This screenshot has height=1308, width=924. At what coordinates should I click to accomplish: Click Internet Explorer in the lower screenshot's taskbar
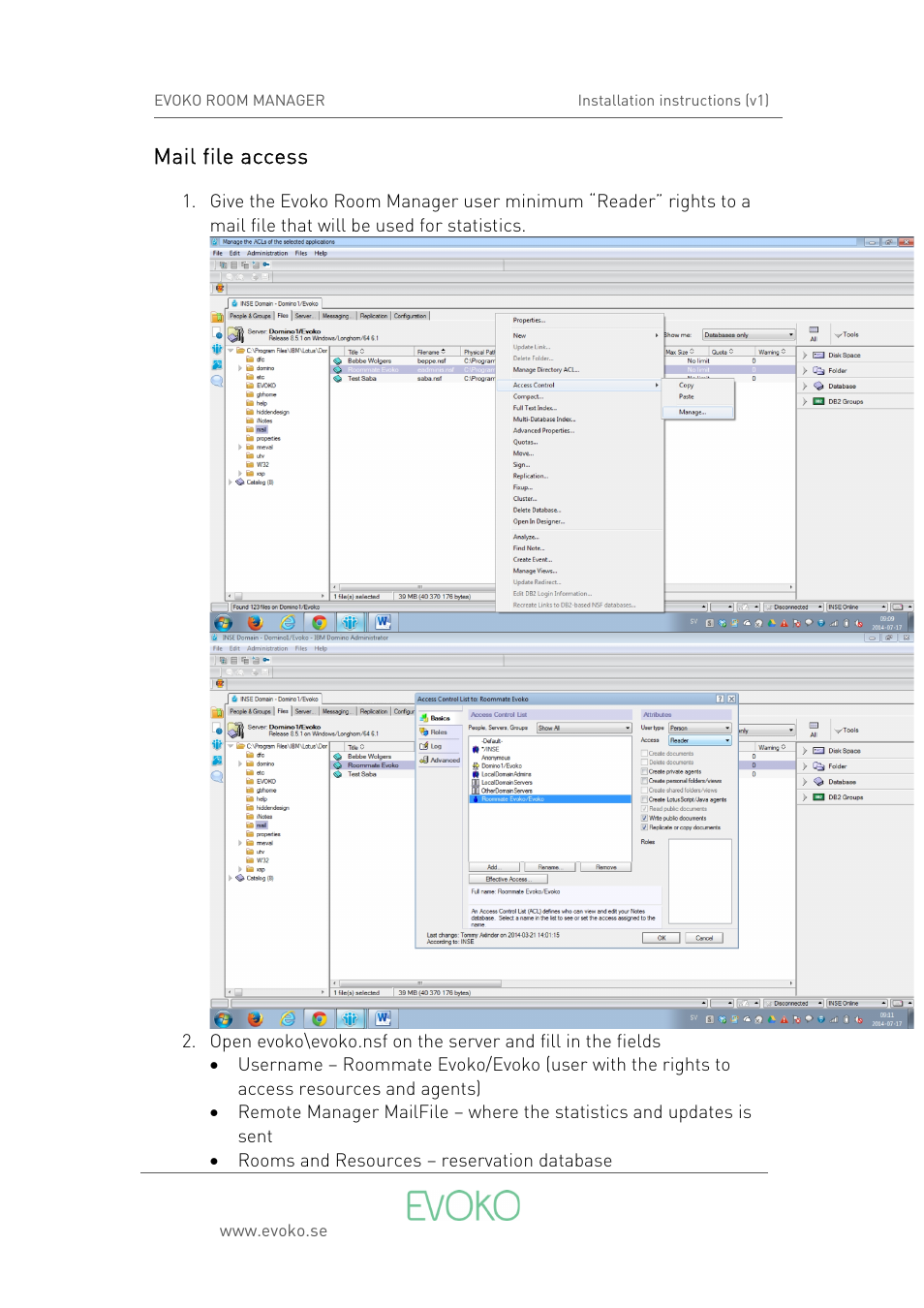click(288, 1019)
